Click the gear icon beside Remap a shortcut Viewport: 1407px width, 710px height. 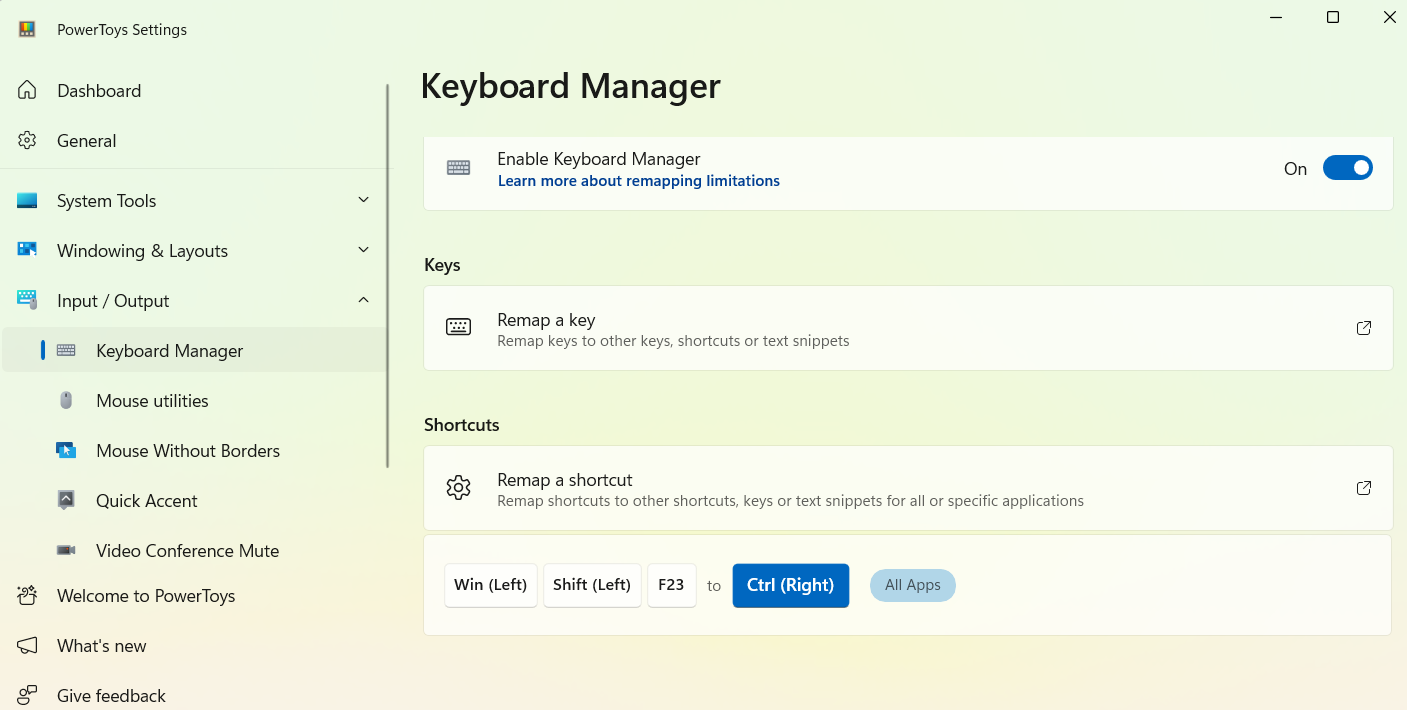tap(459, 488)
